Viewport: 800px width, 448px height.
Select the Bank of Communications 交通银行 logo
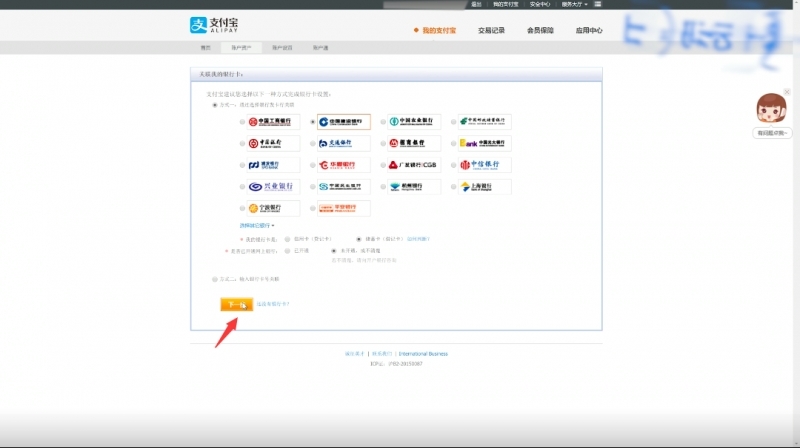point(343,143)
